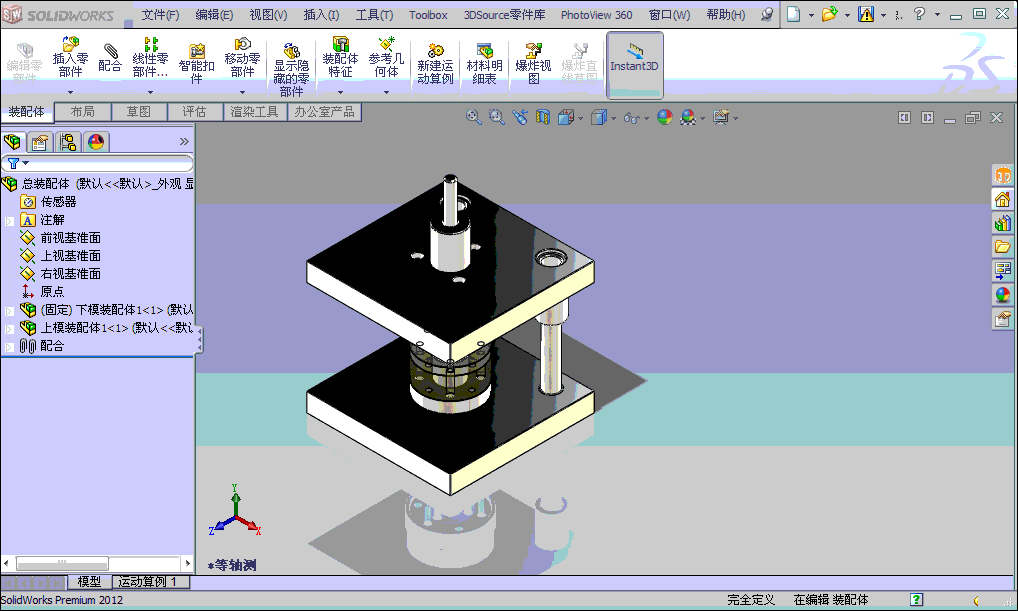The height and width of the screenshot is (611, 1018).
Task: Click the Exploded View (爆炸视图) icon
Action: [x=533, y=51]
